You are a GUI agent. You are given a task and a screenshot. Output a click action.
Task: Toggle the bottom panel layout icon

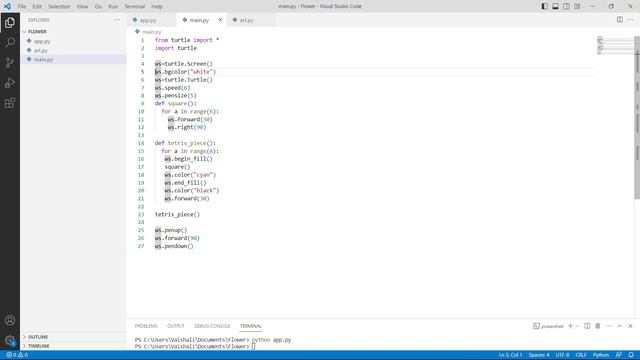[556, 6]
